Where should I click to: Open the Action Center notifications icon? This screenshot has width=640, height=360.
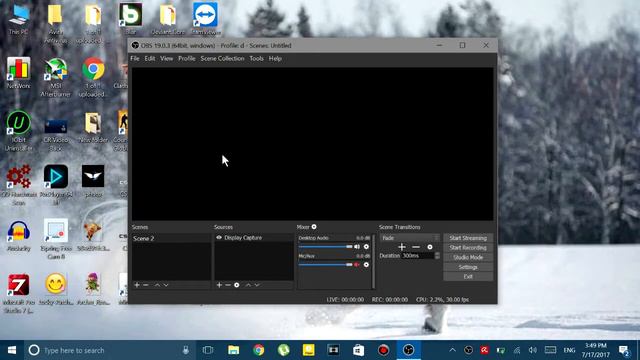click(623, 350)
